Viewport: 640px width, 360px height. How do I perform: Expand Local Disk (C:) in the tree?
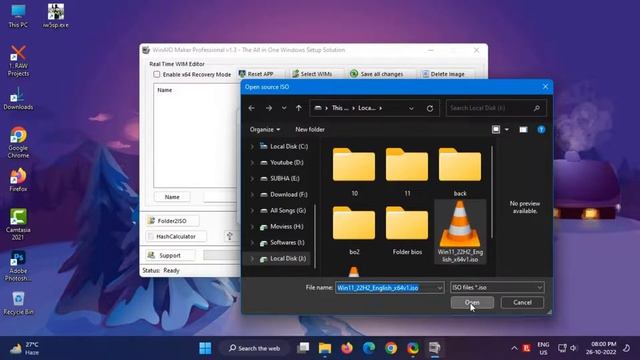pyautogui.click(x=252, y=147)
